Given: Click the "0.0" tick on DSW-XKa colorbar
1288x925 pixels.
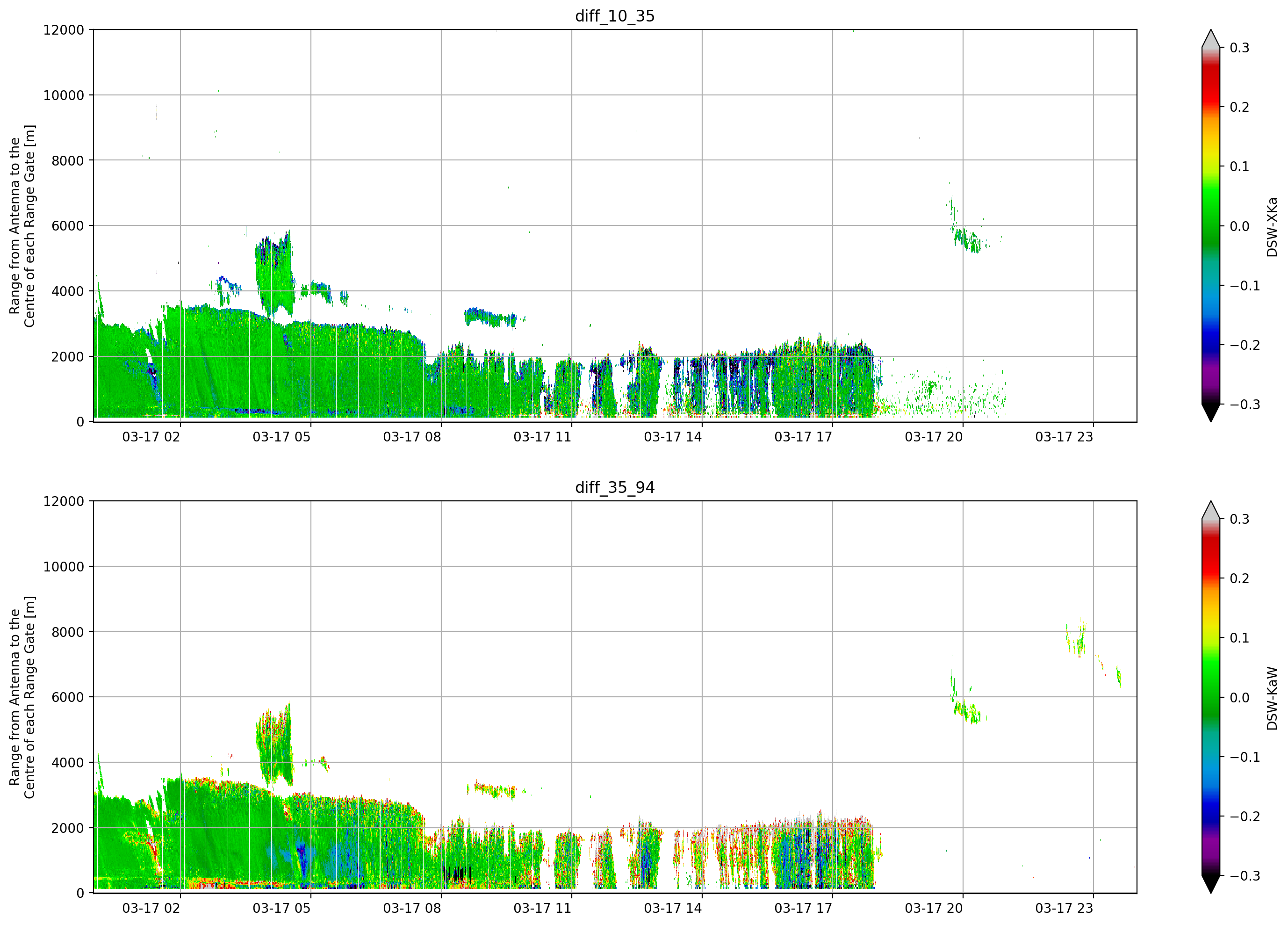Looking at the screenshot, I should (1240, 226).
